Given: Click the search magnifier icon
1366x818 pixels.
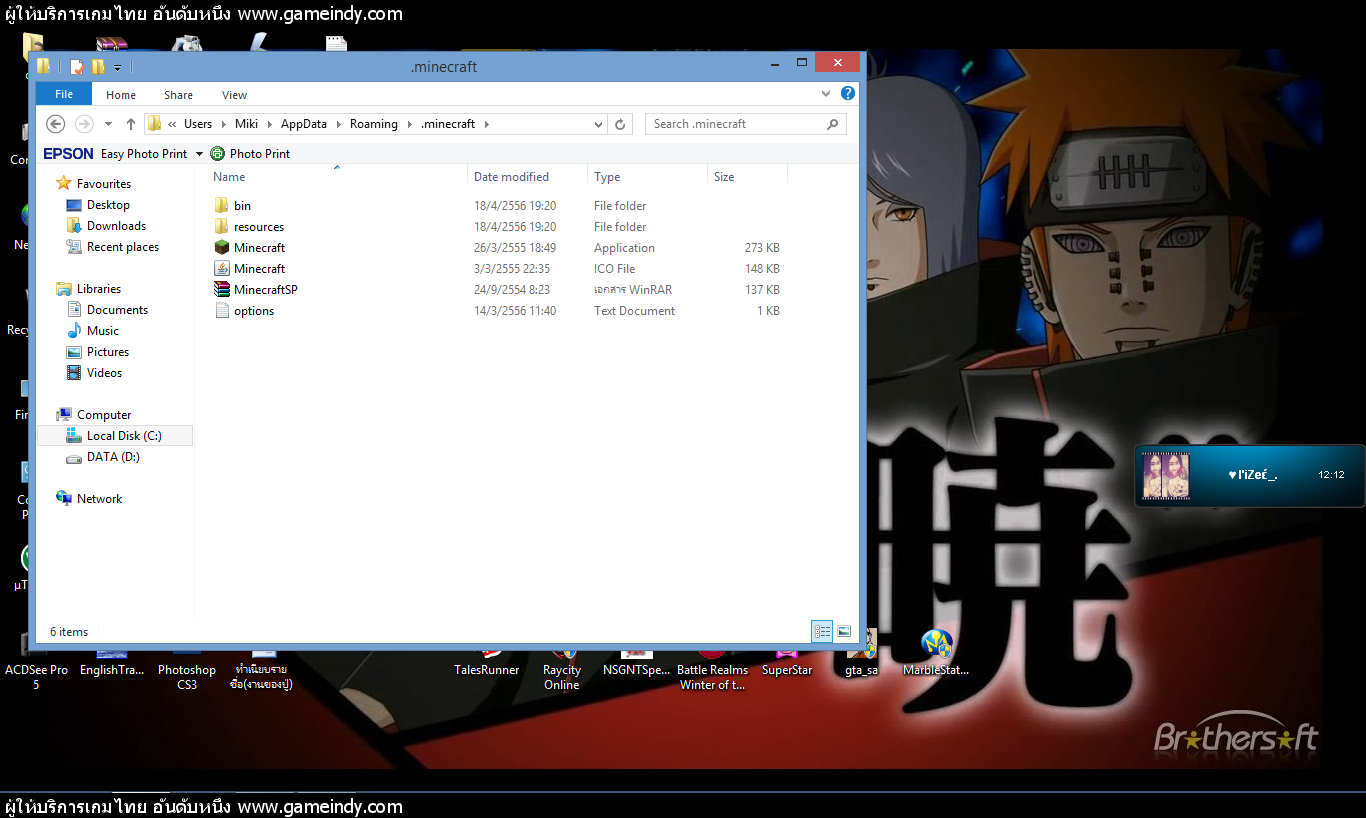Looking at the screenshot, I should [x=832, y=124].
